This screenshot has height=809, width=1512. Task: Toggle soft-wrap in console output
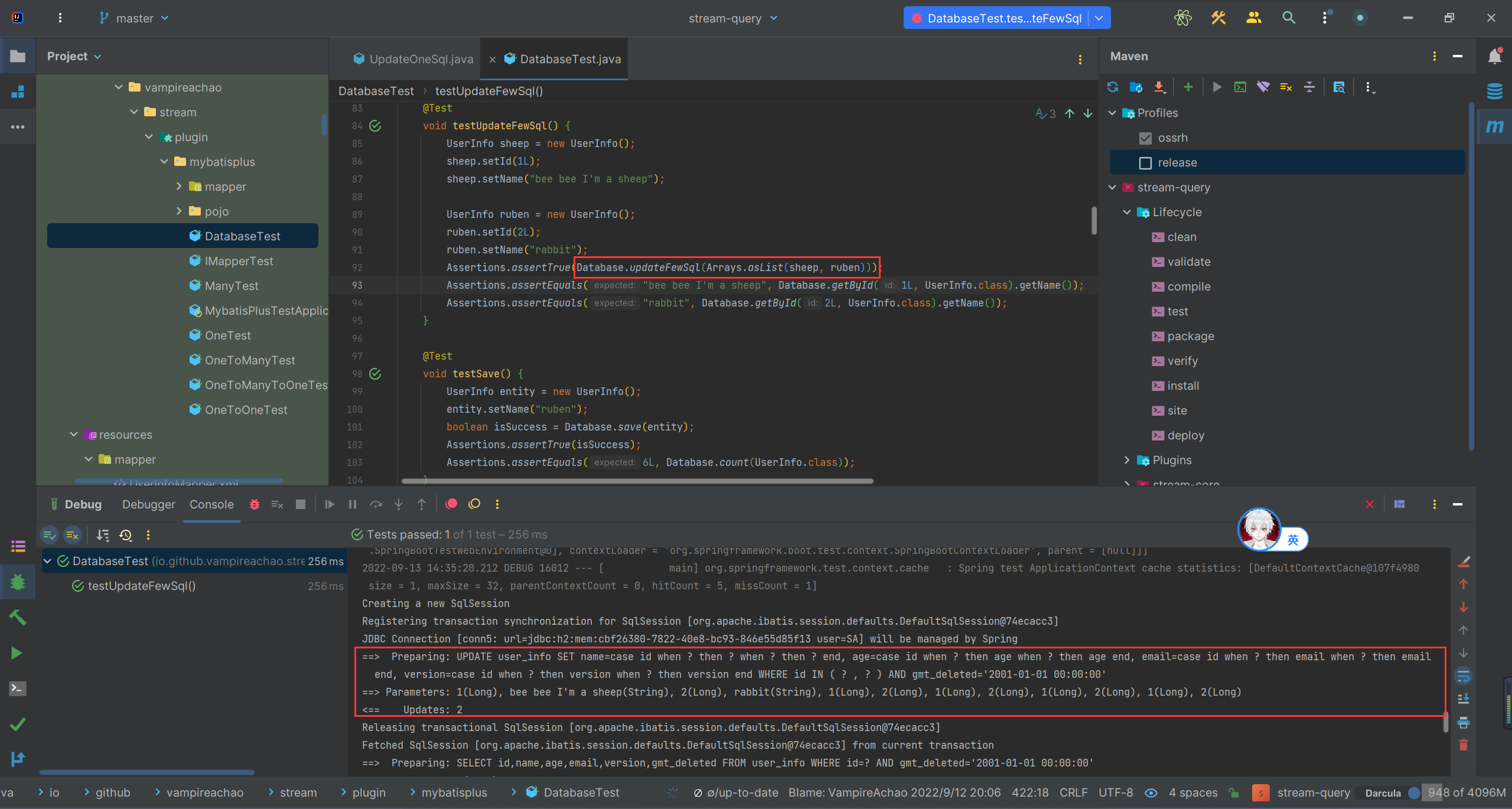click(1464, 676)
